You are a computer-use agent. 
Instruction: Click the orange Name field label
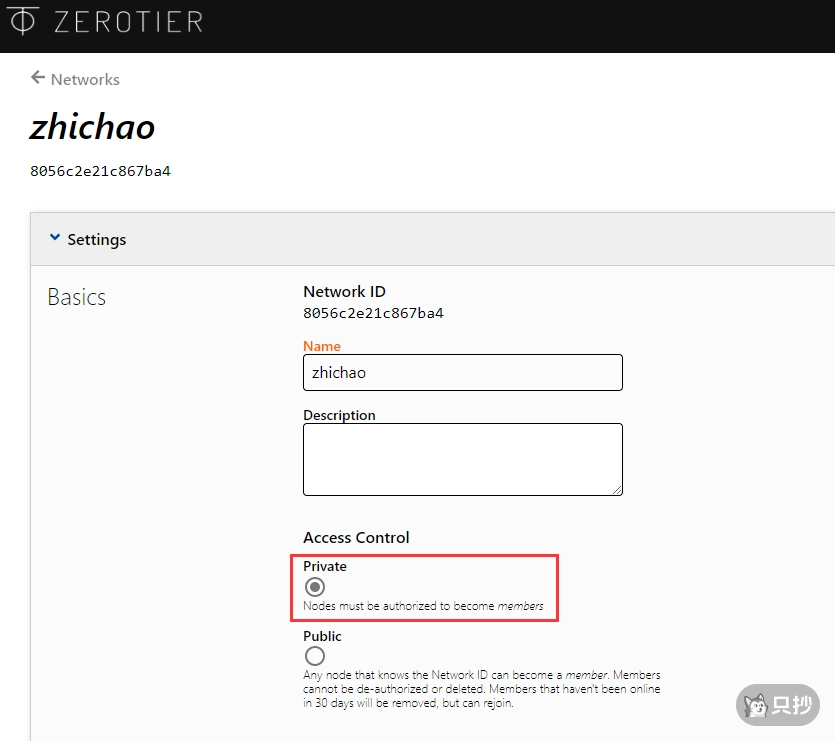coord(322,346)
